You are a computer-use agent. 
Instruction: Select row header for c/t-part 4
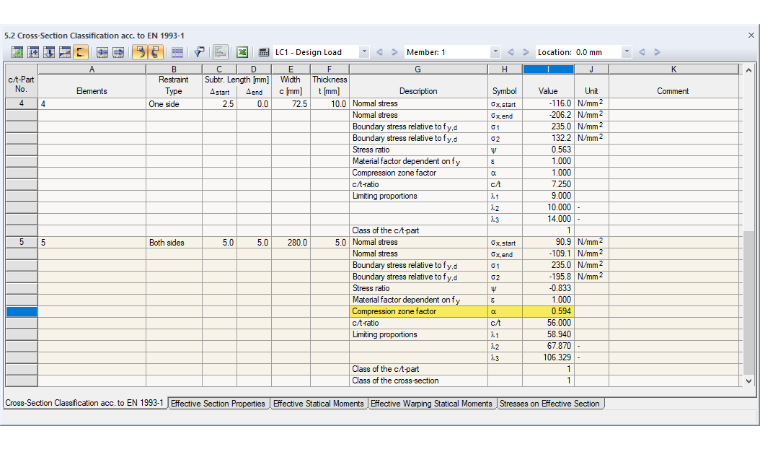tap(21, 103)
